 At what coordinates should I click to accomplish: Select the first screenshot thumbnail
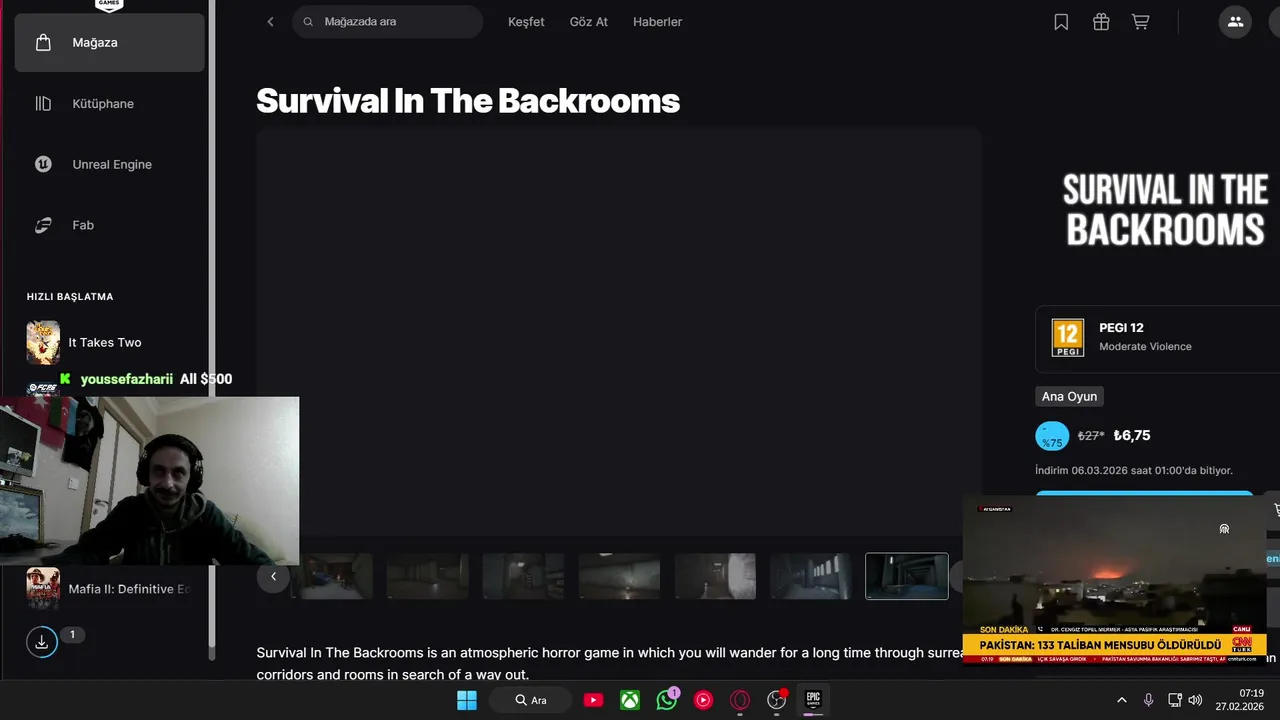coord(331,577)
